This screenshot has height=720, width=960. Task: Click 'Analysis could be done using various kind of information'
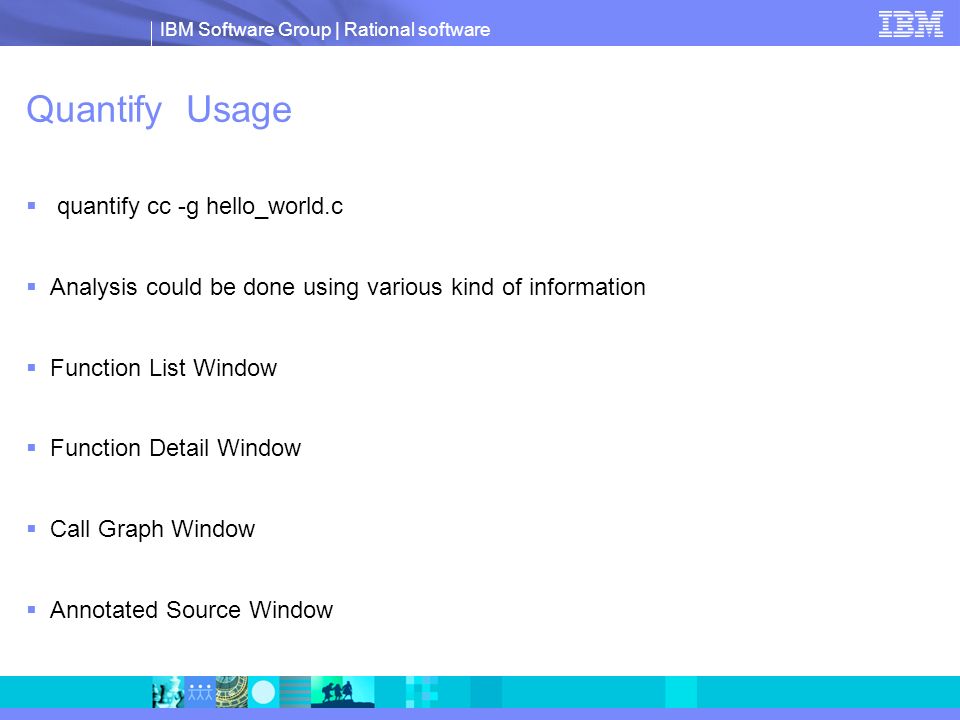point(348,287)
